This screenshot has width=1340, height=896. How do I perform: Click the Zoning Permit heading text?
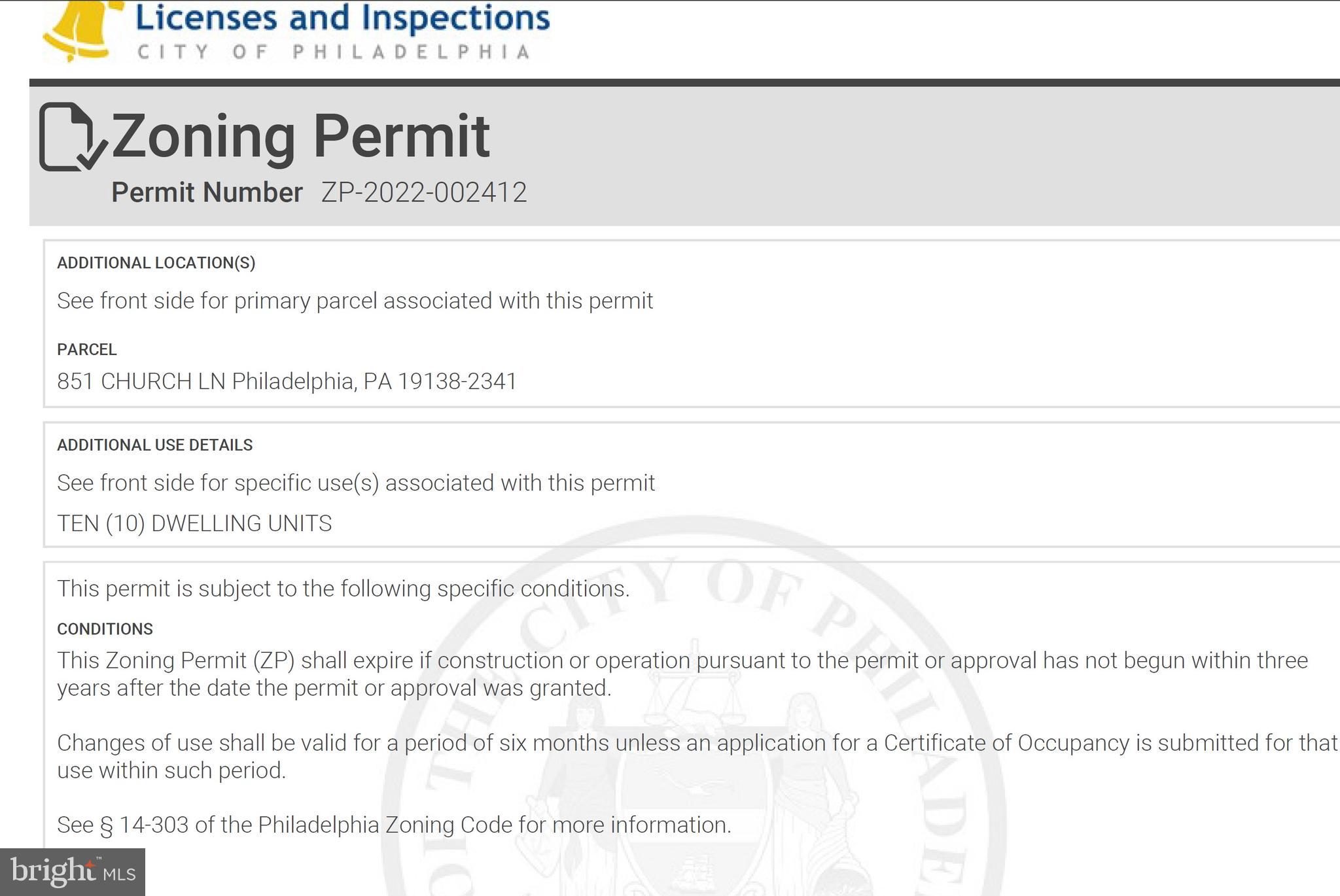(x=300, y=136)
